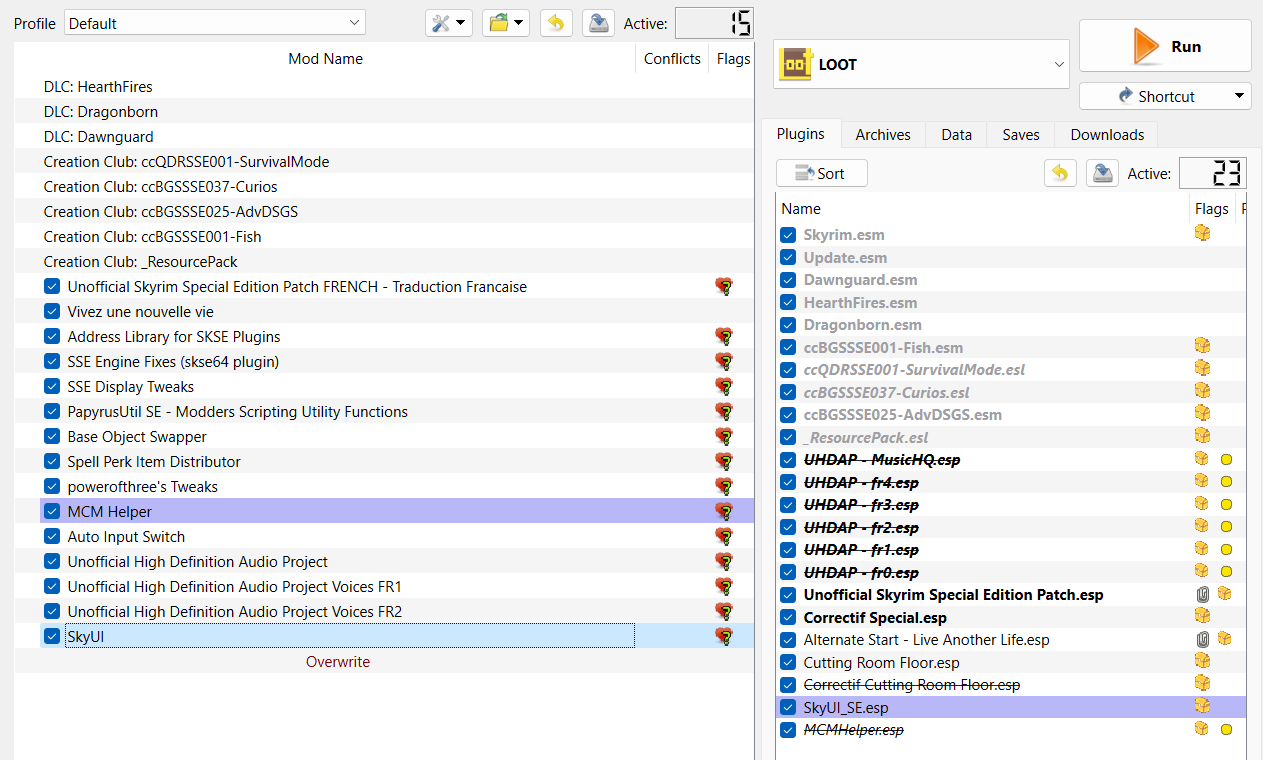Open the Saves tab
Viewport: 1263px width, 760px height.
1021,134
